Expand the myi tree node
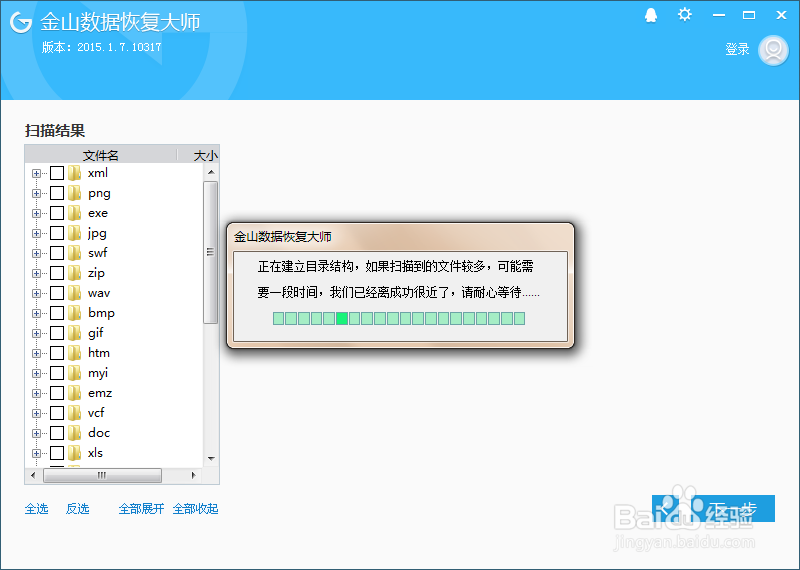The width and height of the screenshot is (800, 570). [x=36, y=374]
